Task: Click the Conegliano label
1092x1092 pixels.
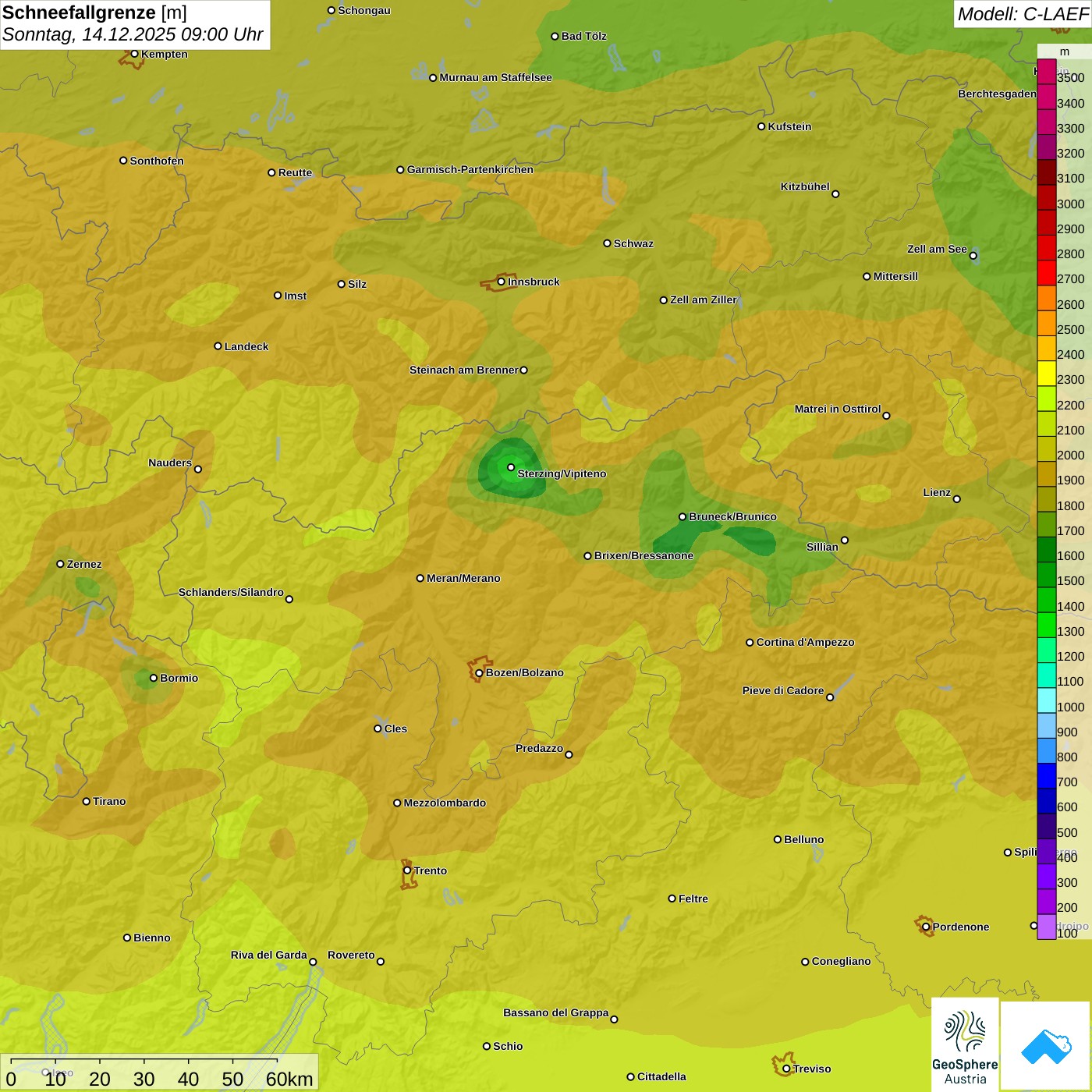Action: (841, 961)
